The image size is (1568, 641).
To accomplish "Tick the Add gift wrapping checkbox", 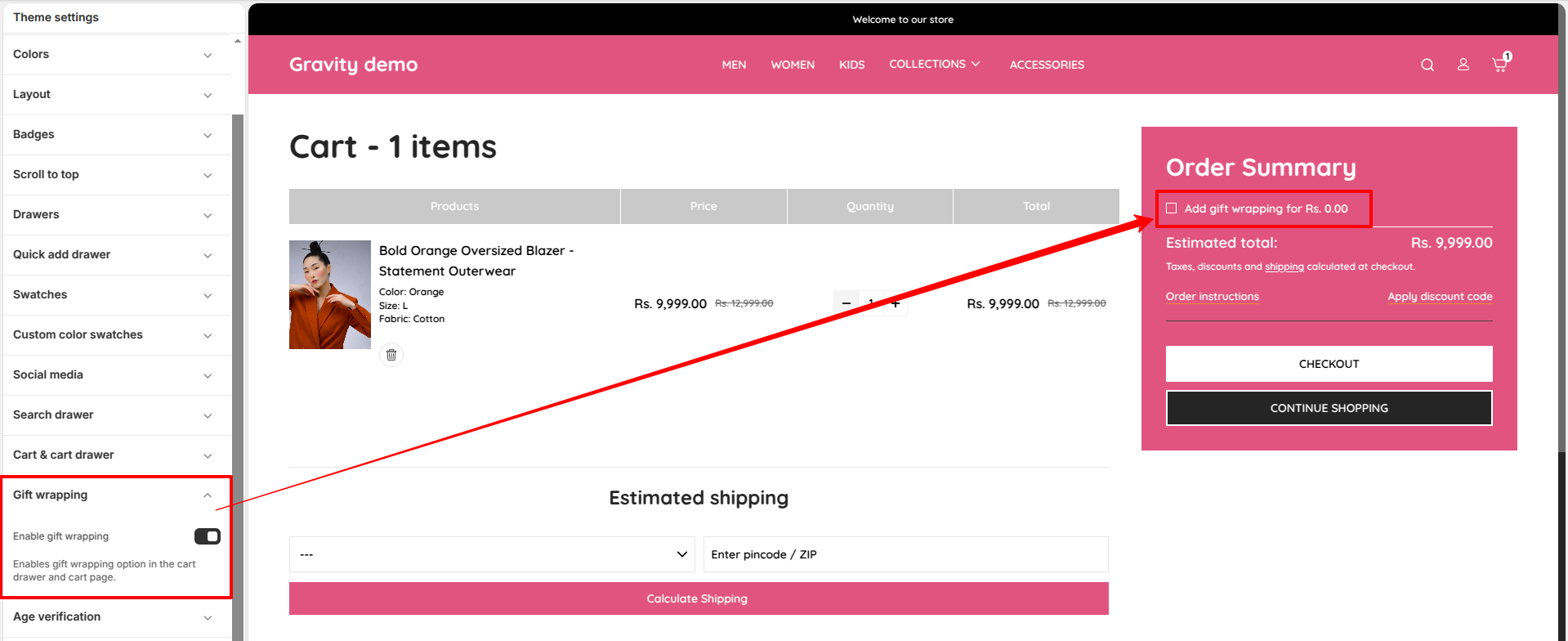I will (x=1172, y=208).
